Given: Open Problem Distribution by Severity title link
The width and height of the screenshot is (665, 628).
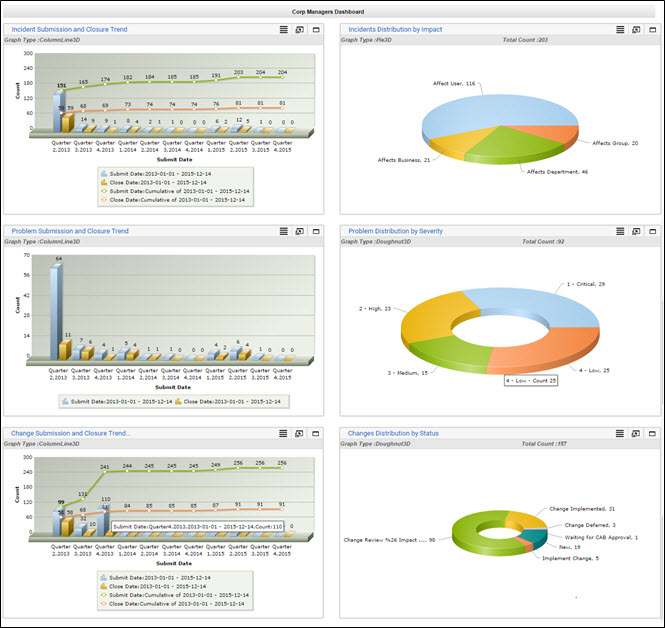Looking at the screenshot, I should tap(394, 231).
